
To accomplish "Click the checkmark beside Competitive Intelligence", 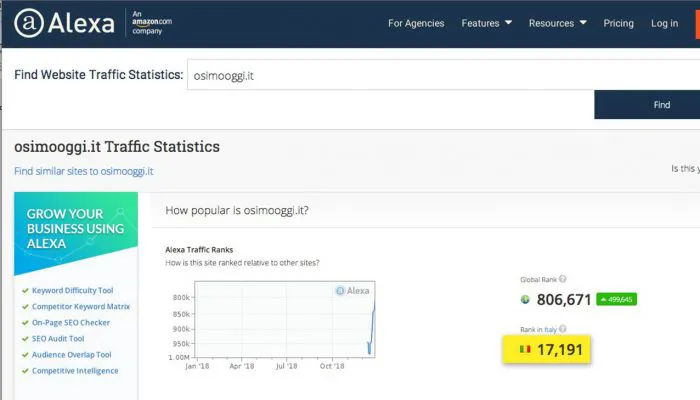I will [25, 371].
